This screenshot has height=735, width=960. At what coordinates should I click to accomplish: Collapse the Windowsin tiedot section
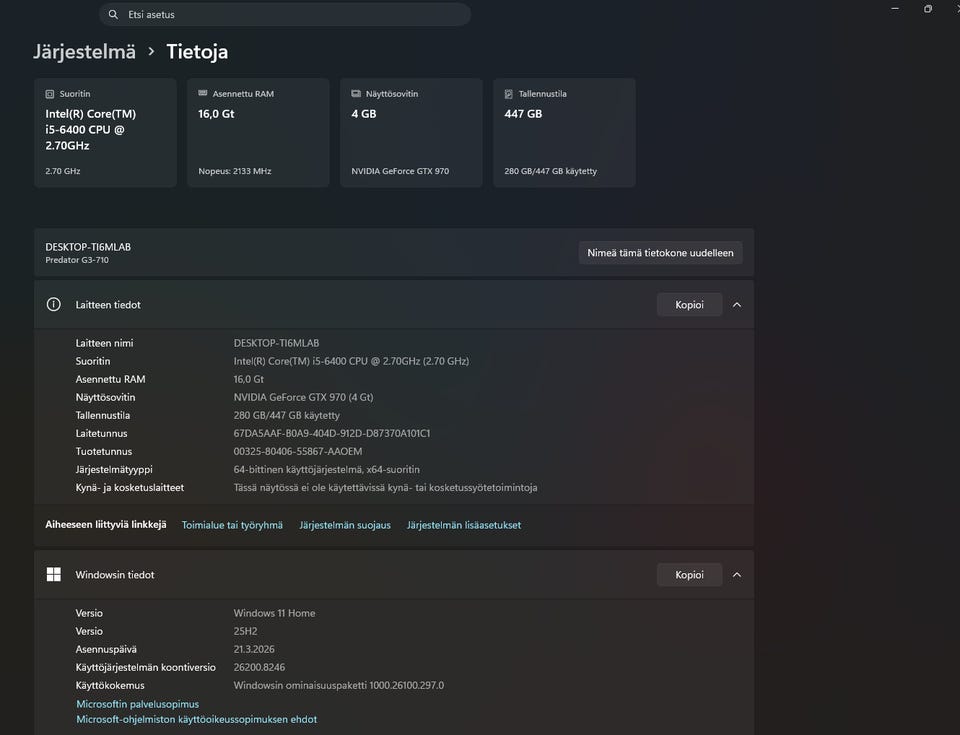737,575
